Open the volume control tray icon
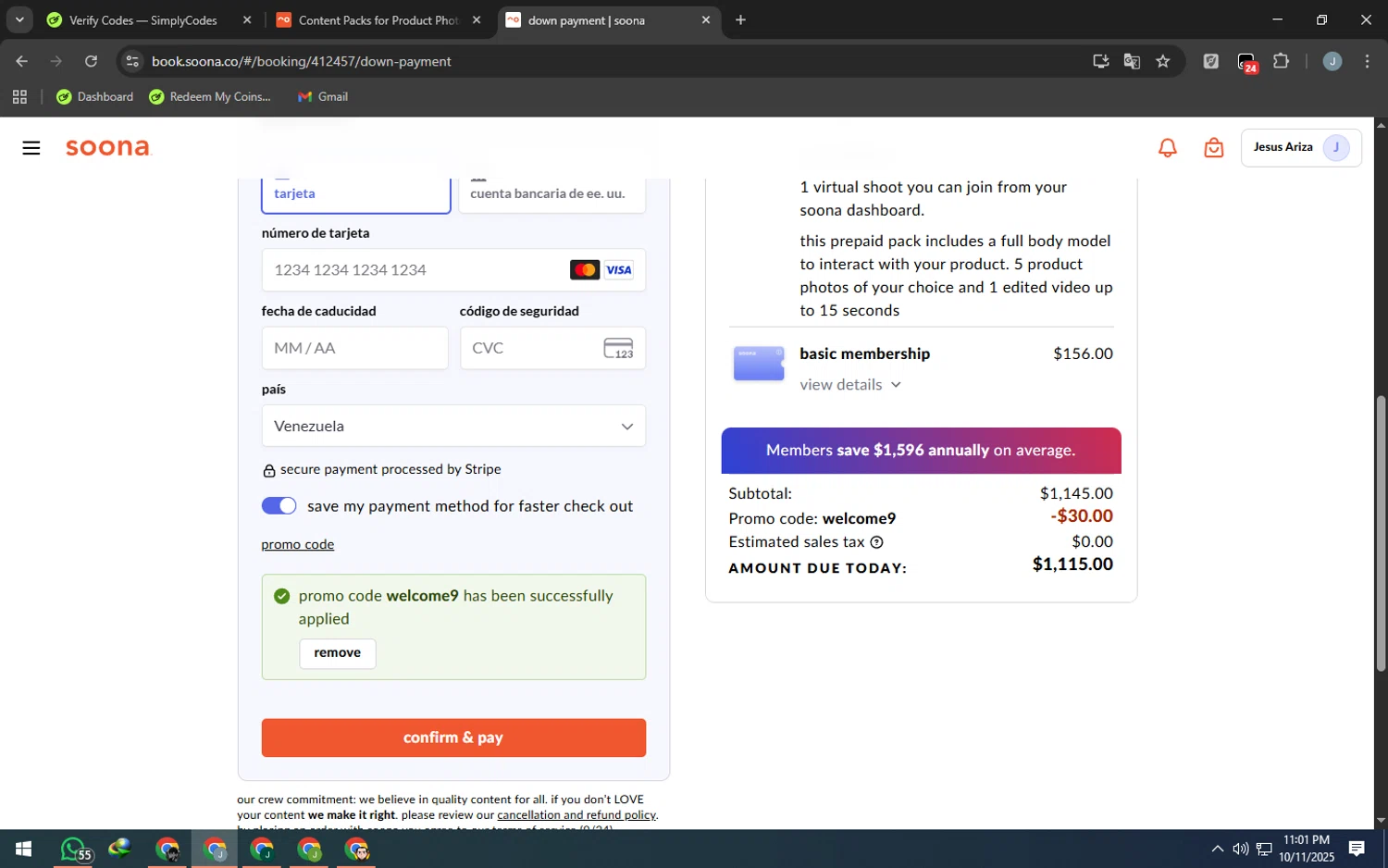 tap(1241, 849)
